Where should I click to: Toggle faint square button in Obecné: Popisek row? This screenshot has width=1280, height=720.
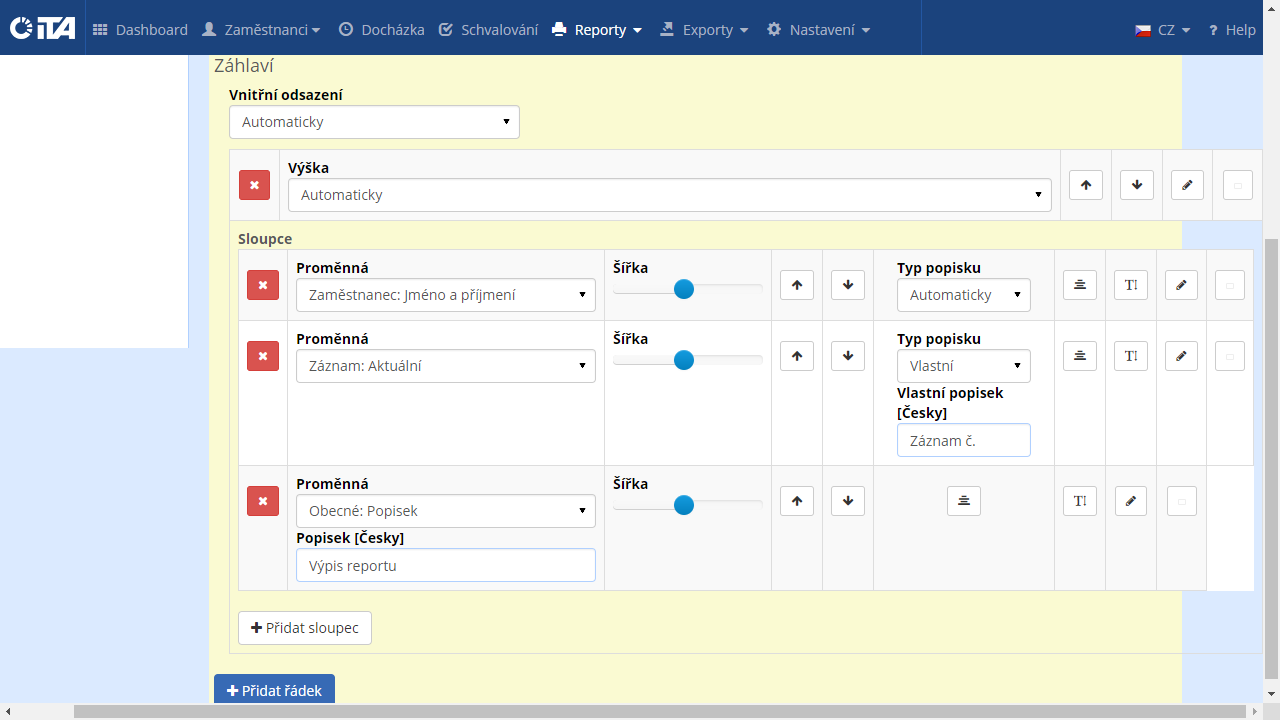1182,501
